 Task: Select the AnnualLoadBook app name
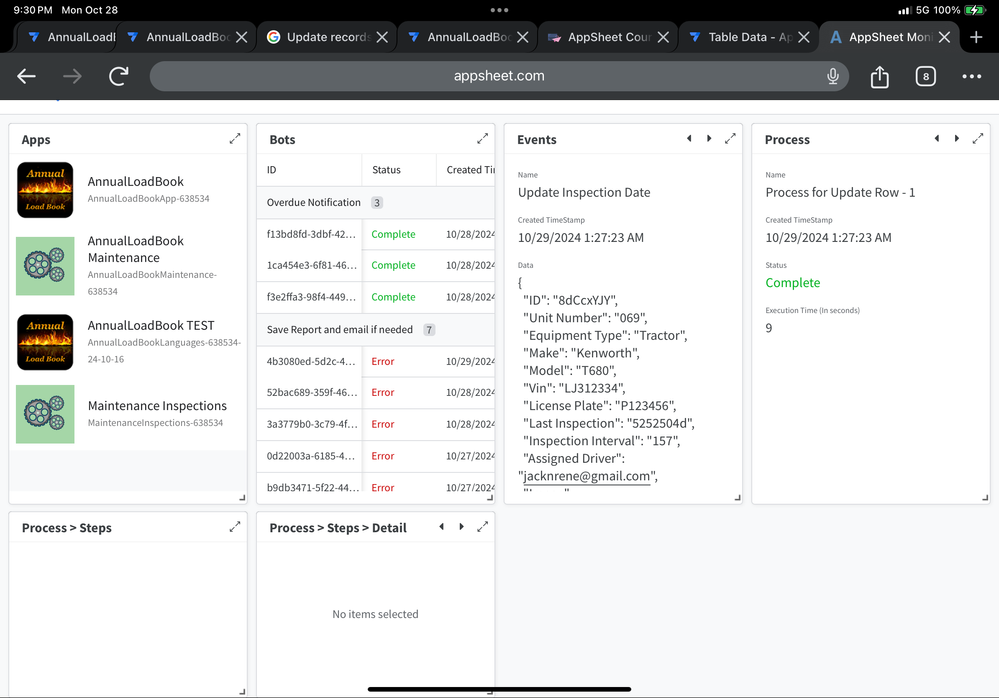(136, 182)
